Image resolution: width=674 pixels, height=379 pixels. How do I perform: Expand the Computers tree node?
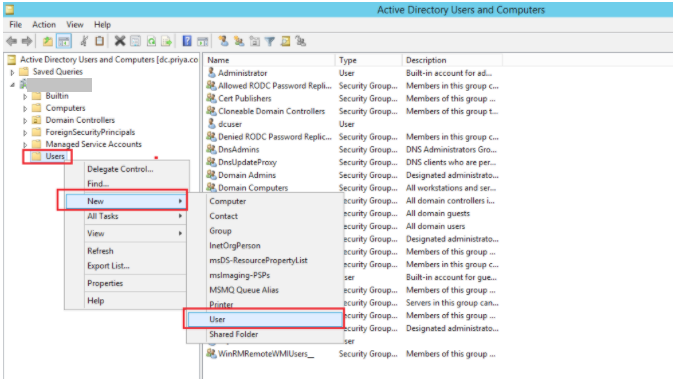(25, 109)
